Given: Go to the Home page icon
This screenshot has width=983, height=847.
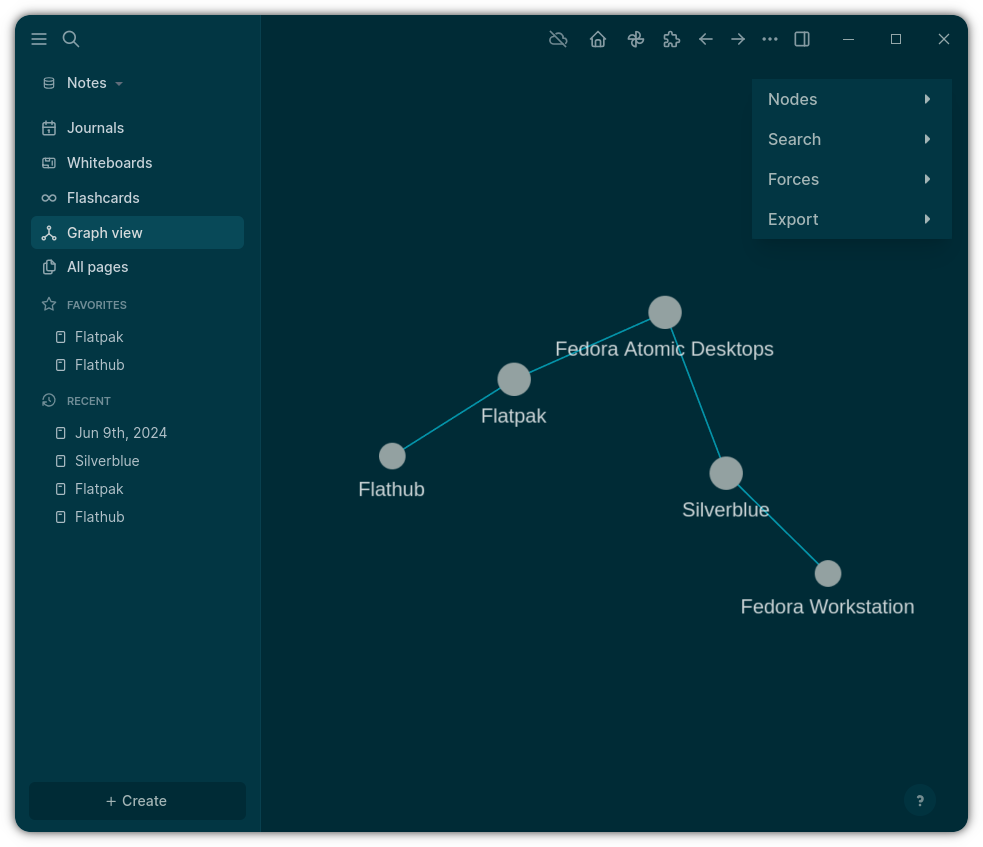Looking at the screenshot, I should [x=598, y=39].
